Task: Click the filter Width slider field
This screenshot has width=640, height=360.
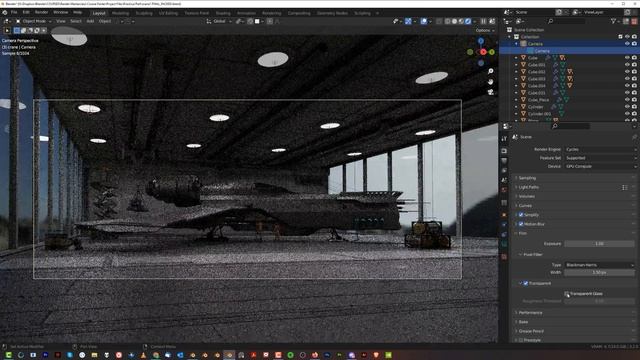Action: [599, 272]
